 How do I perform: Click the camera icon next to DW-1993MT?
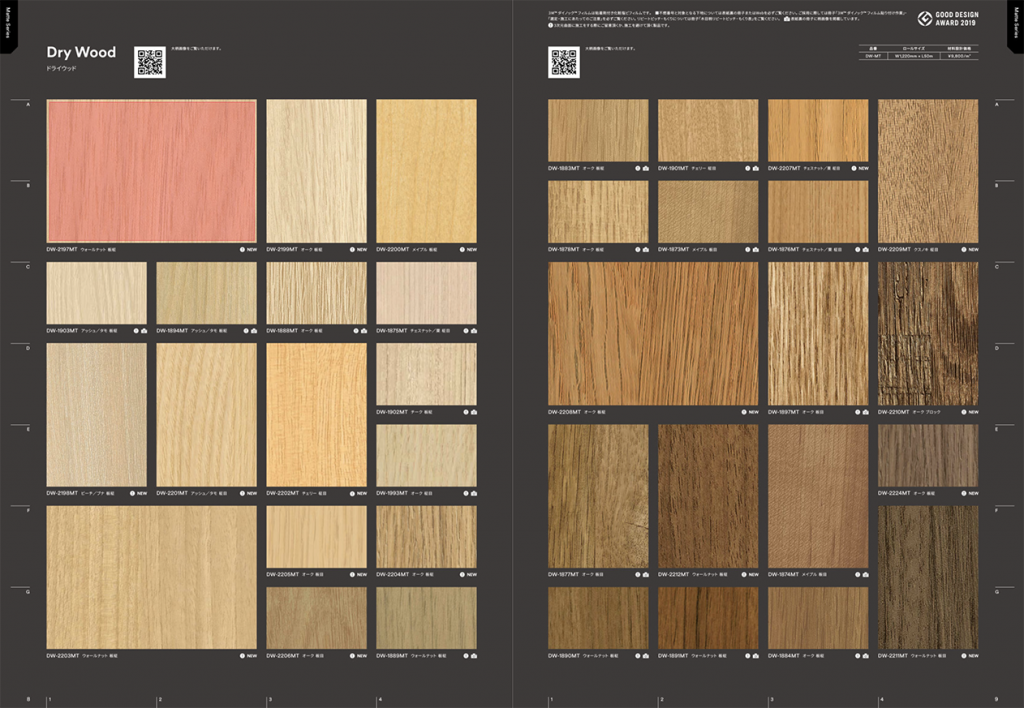tap(473, 493)
